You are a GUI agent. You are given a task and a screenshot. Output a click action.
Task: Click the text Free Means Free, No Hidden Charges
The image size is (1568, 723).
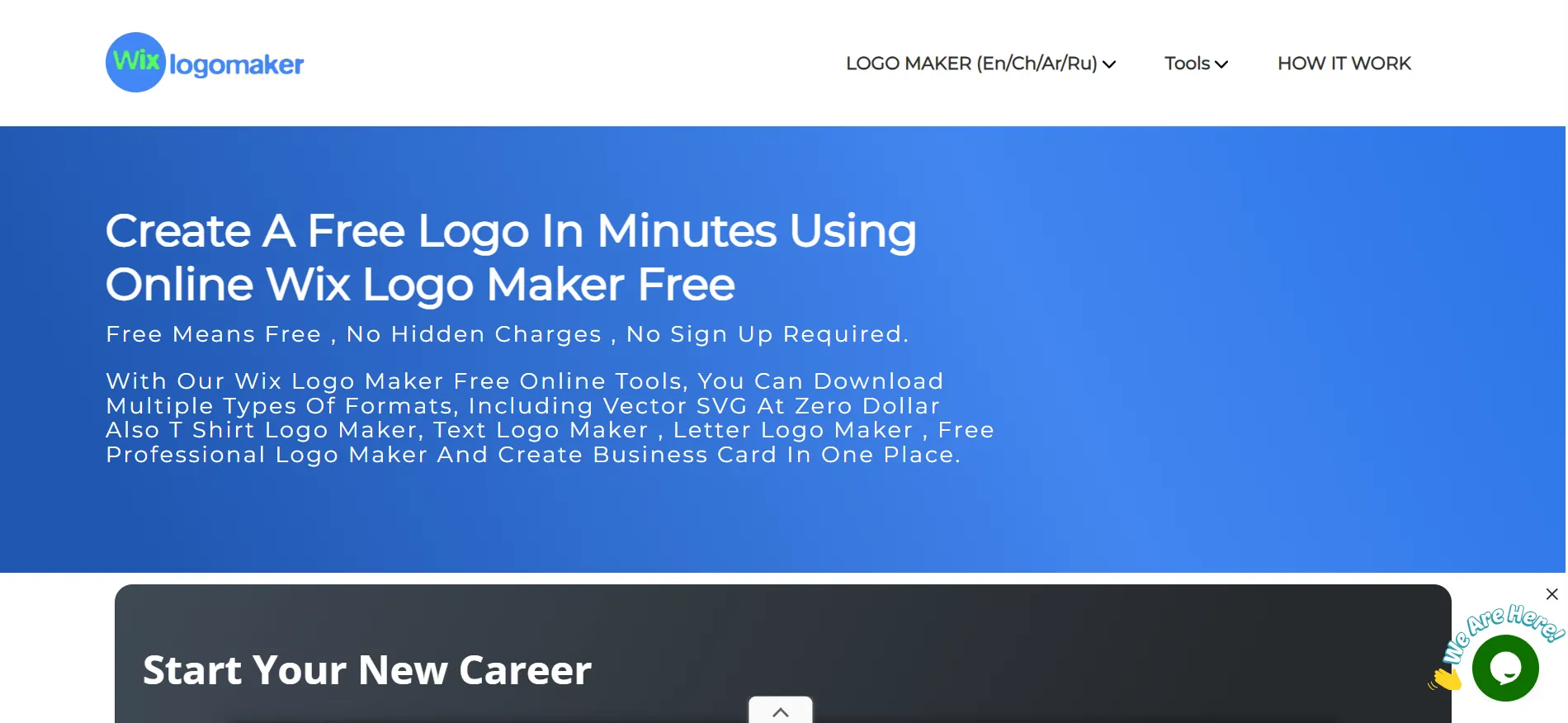[x=508, y=334]
